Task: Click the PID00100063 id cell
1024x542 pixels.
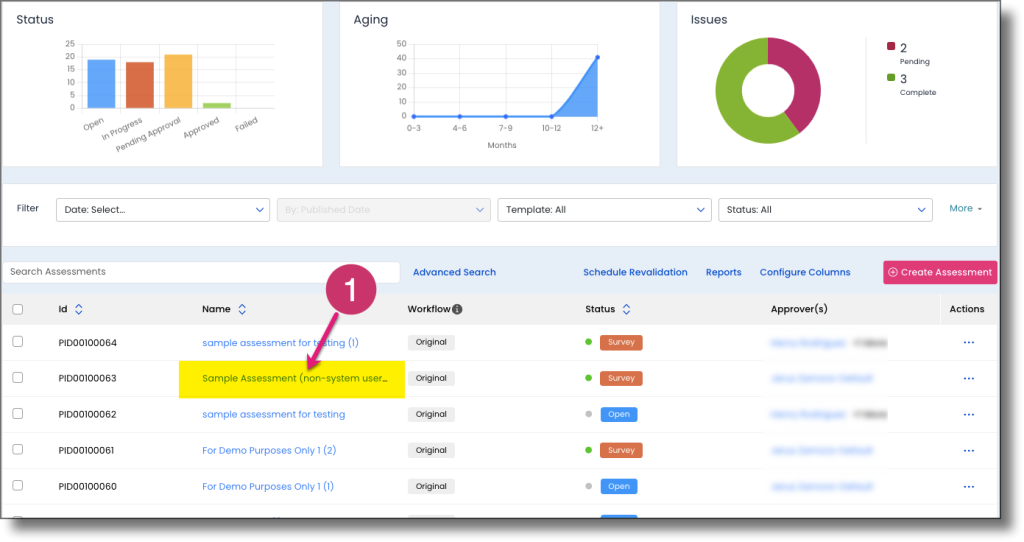Action: pyautogui.click(x=88, y=379)
